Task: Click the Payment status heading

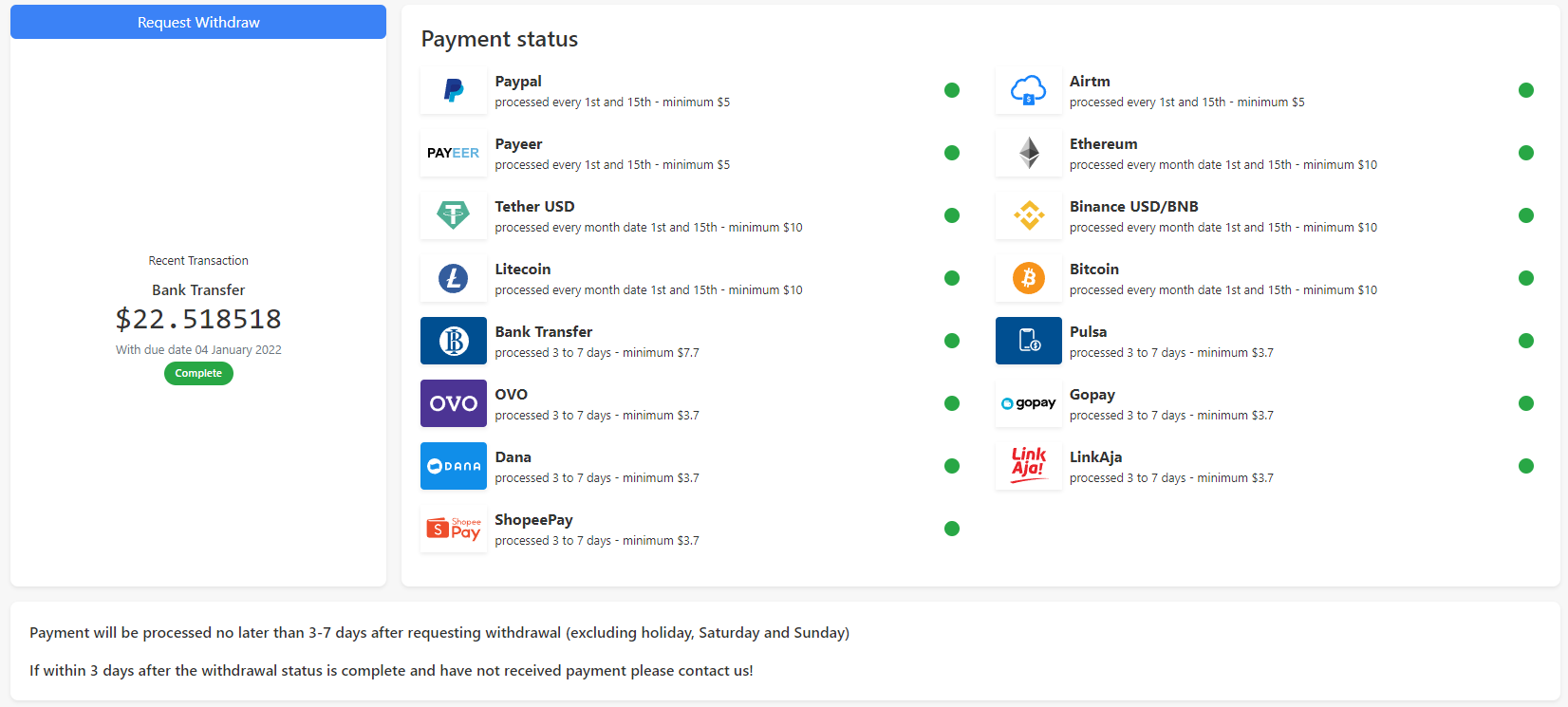Action: pyautogui.click(x=499, y=39)
